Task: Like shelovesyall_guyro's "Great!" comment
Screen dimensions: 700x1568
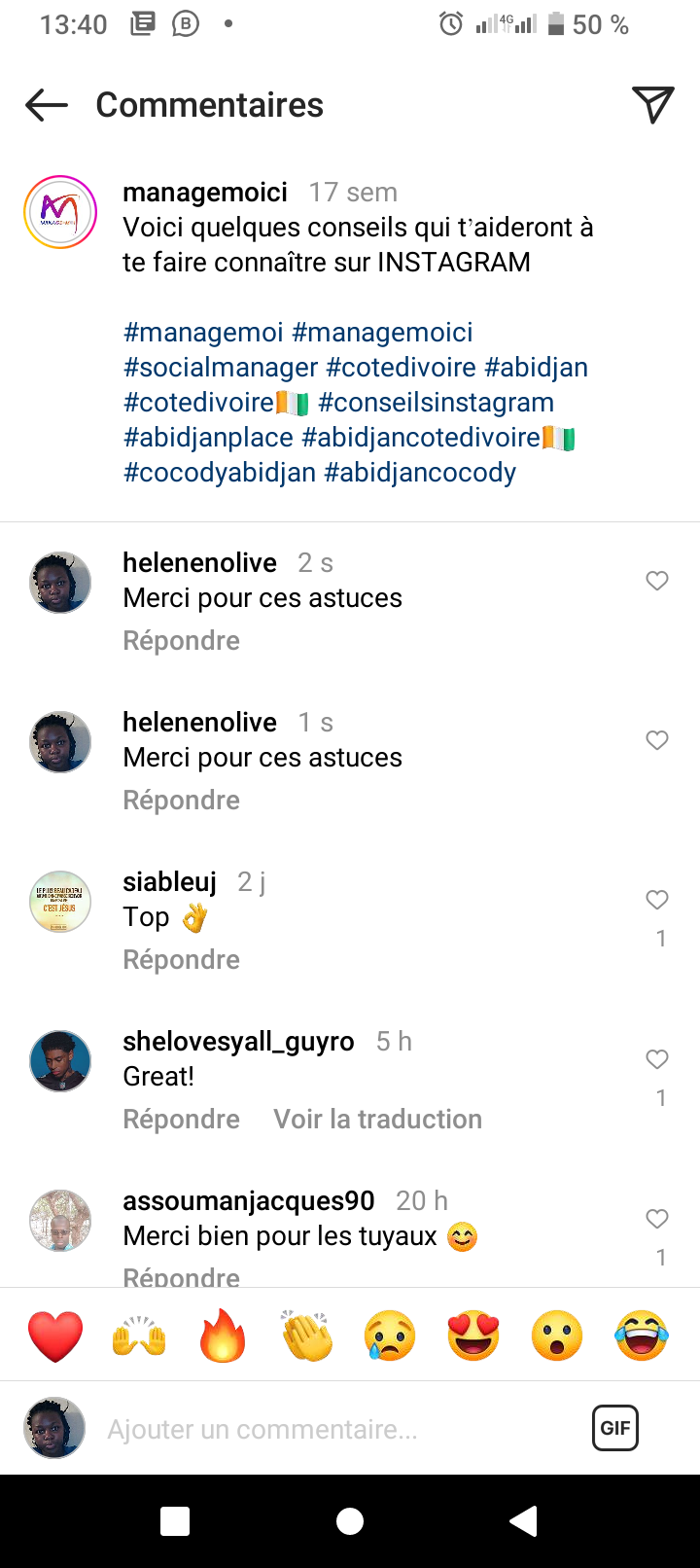Action: click(x=657, y=1059)
